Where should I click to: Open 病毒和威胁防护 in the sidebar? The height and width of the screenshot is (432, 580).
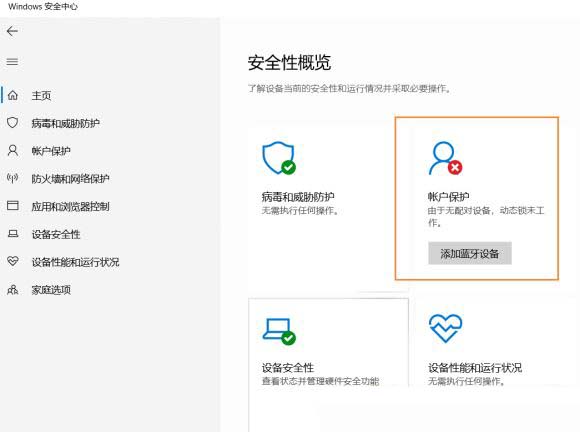coord(65,123)
